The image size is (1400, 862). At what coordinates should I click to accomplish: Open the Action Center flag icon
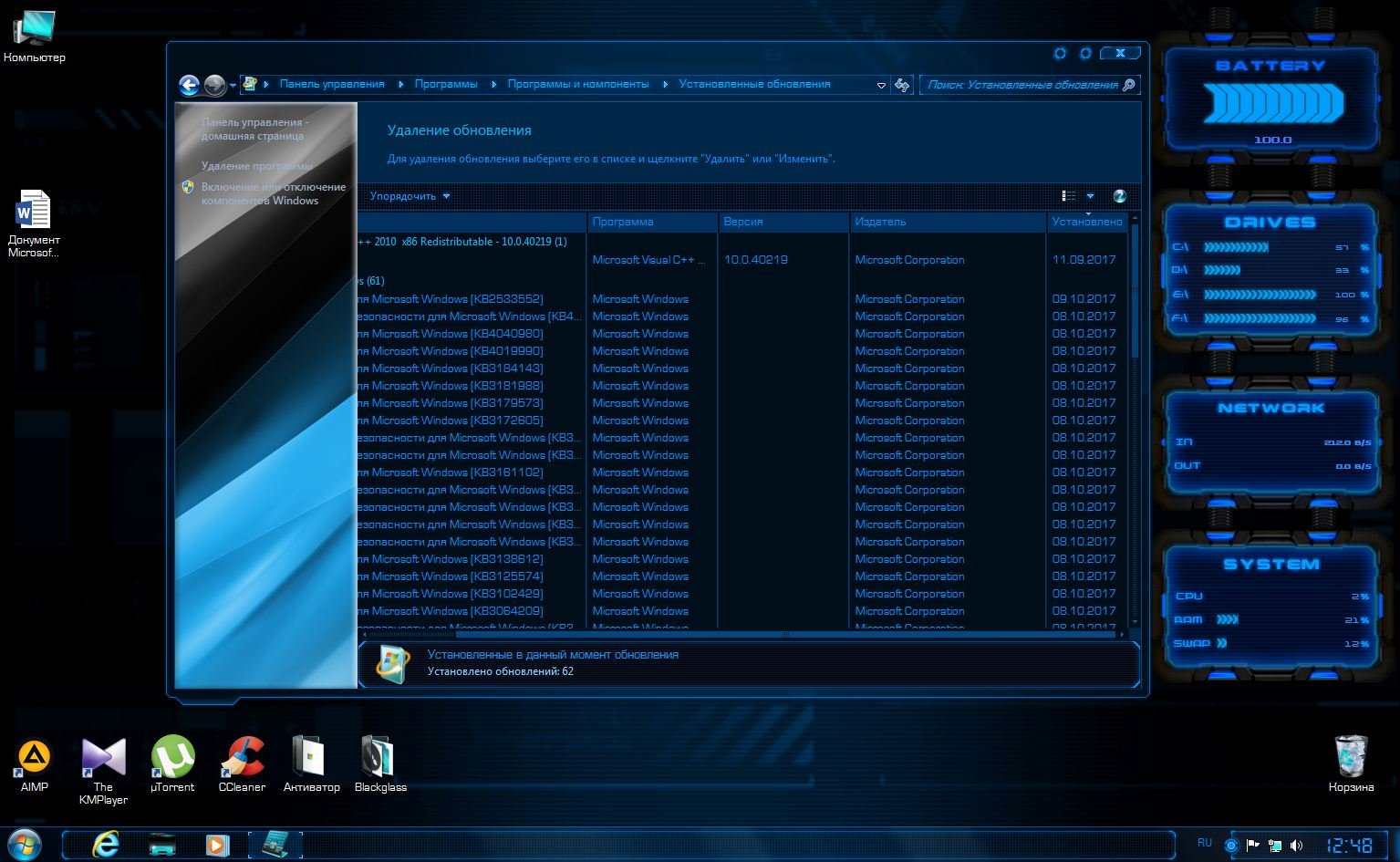point(1254,846)
